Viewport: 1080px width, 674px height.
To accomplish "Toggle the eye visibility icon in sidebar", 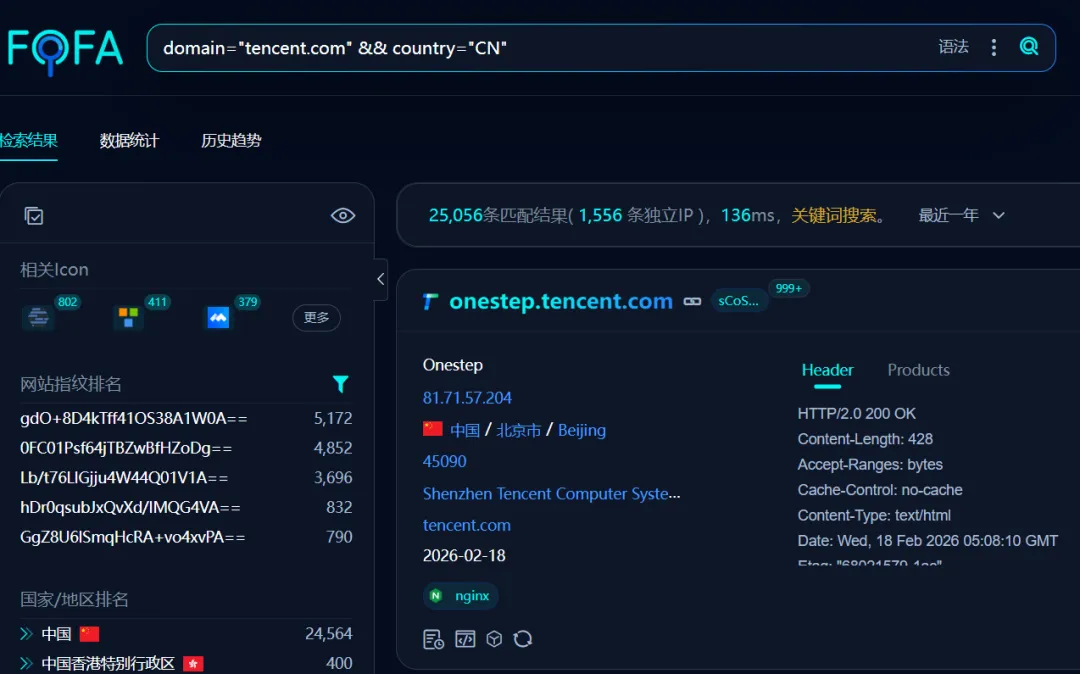I will point(342,215).
